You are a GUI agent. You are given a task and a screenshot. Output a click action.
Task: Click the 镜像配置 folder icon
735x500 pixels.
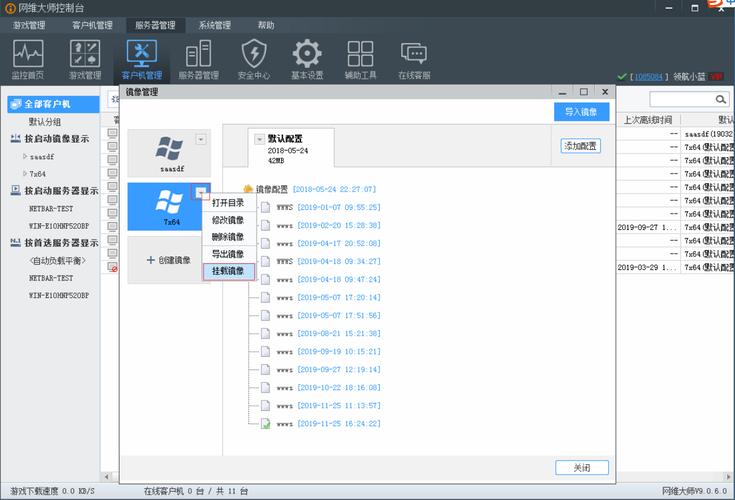[248, 189]
